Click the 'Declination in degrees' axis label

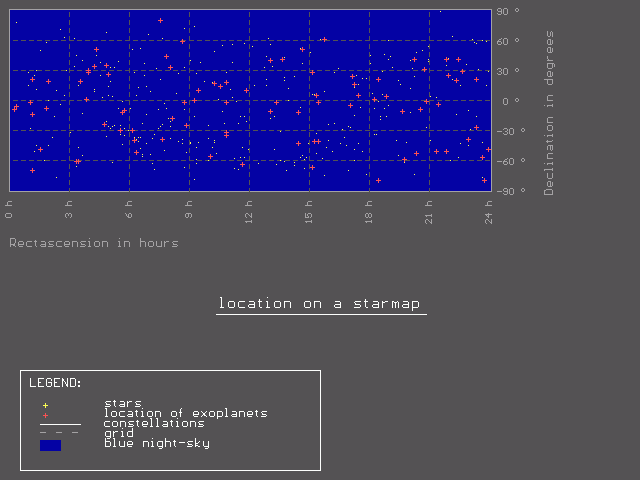(549, 113)
